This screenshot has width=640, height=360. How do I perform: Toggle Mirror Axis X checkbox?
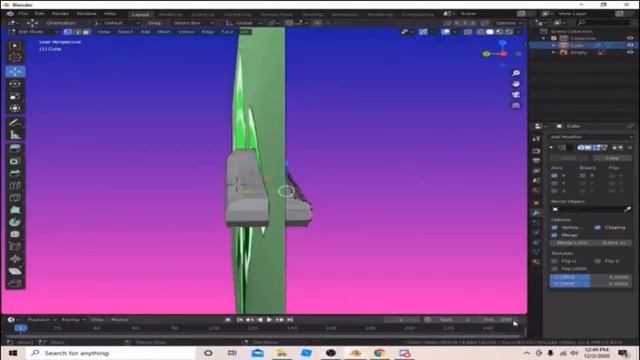point(554,176)
